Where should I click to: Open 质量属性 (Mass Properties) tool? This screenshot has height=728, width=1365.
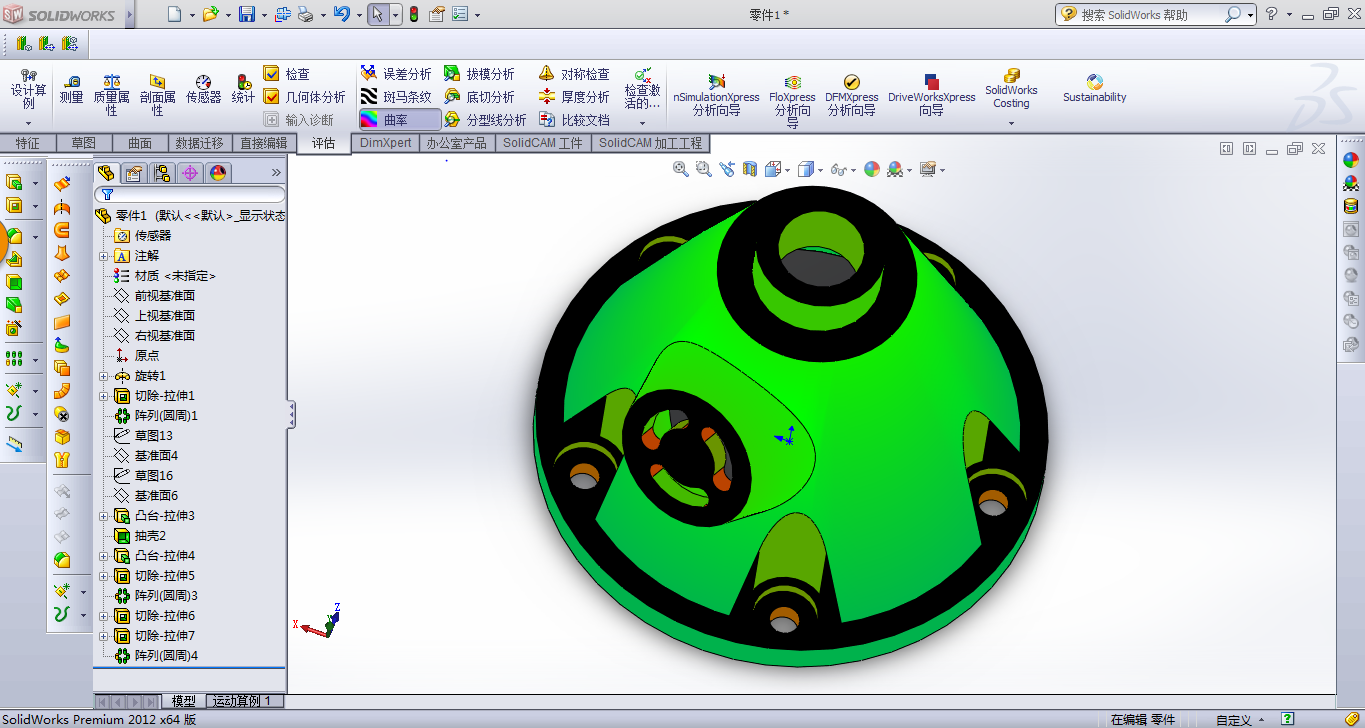tap(112, 95)
